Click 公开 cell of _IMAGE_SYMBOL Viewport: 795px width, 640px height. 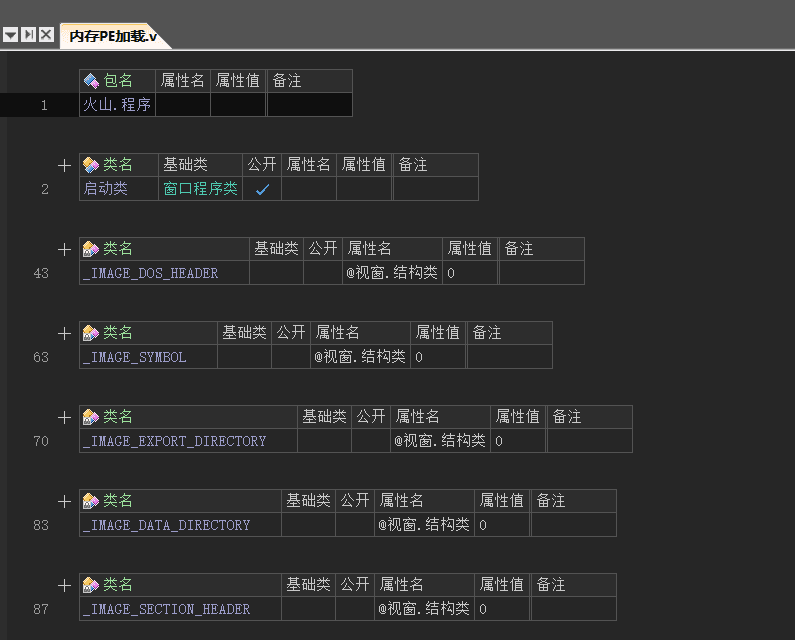pos(291,357)
